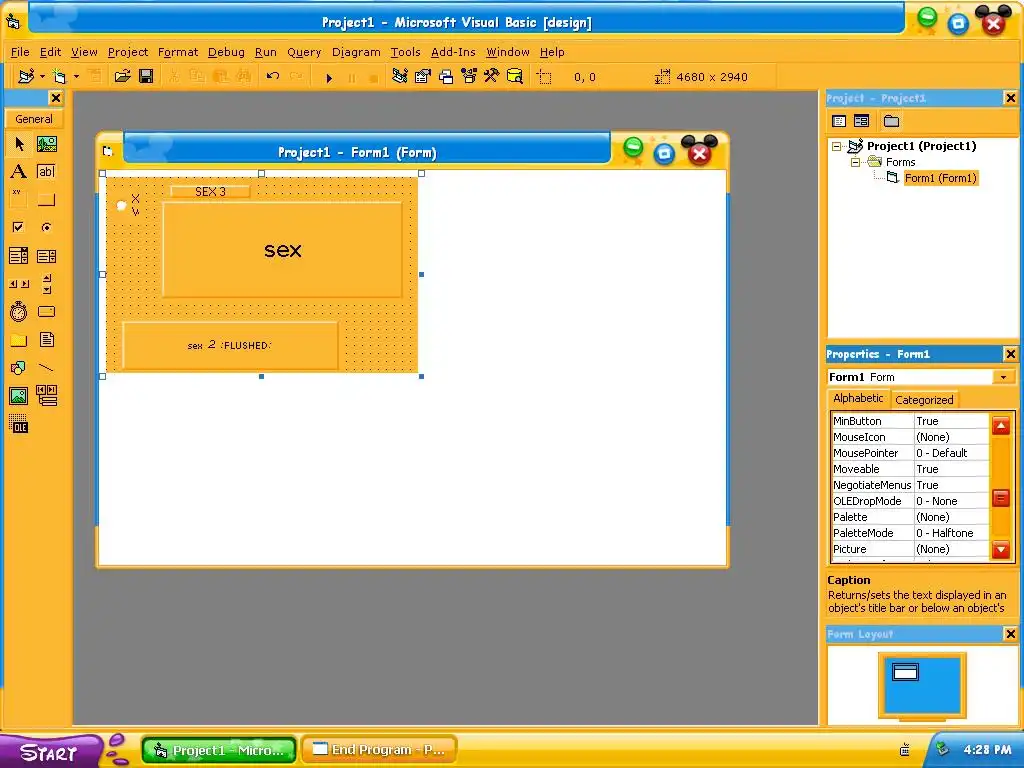Select the DriveListBox control tool
This screenshot has width=1024, height=768.
[46, 312]
